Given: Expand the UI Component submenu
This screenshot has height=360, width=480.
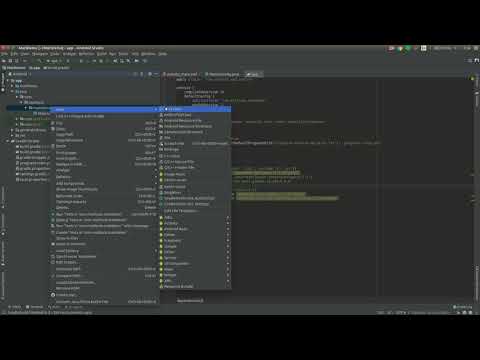Looking at the screenshot, I should coord(195,263).
